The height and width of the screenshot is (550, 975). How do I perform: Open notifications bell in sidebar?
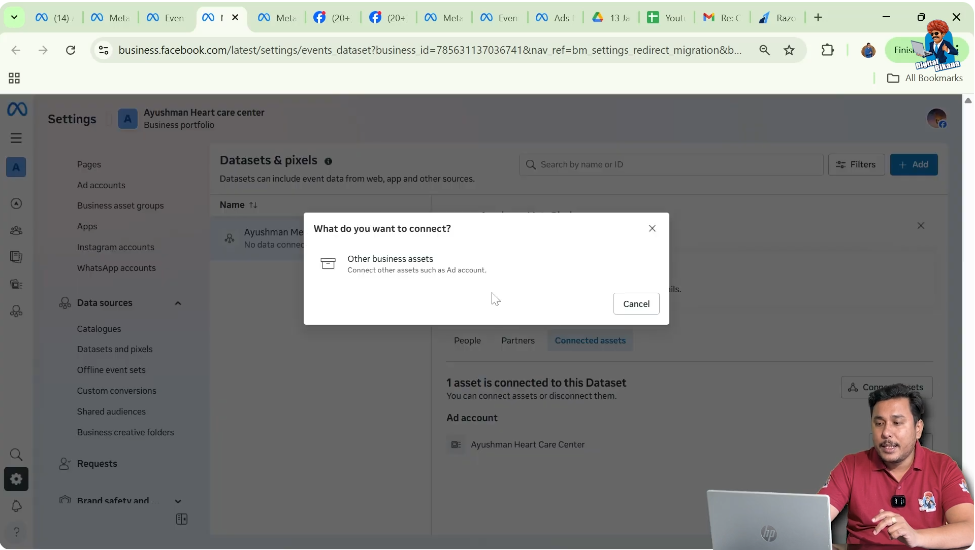click(x=16, y=506)
